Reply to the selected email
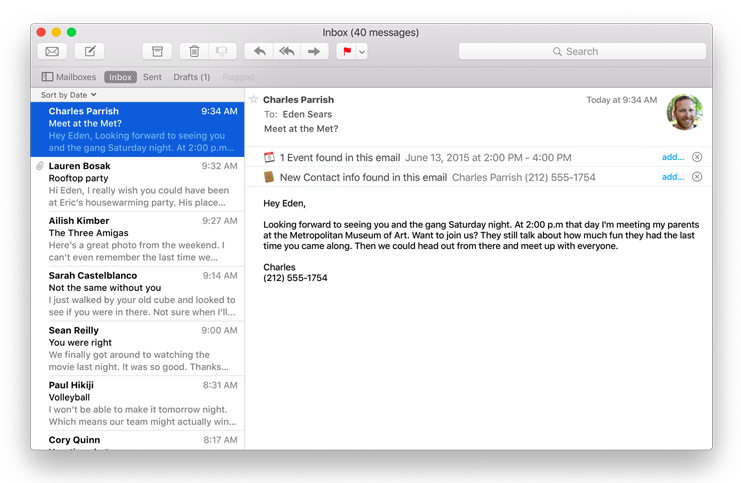 pyautogui.click(x=259, y=51)
